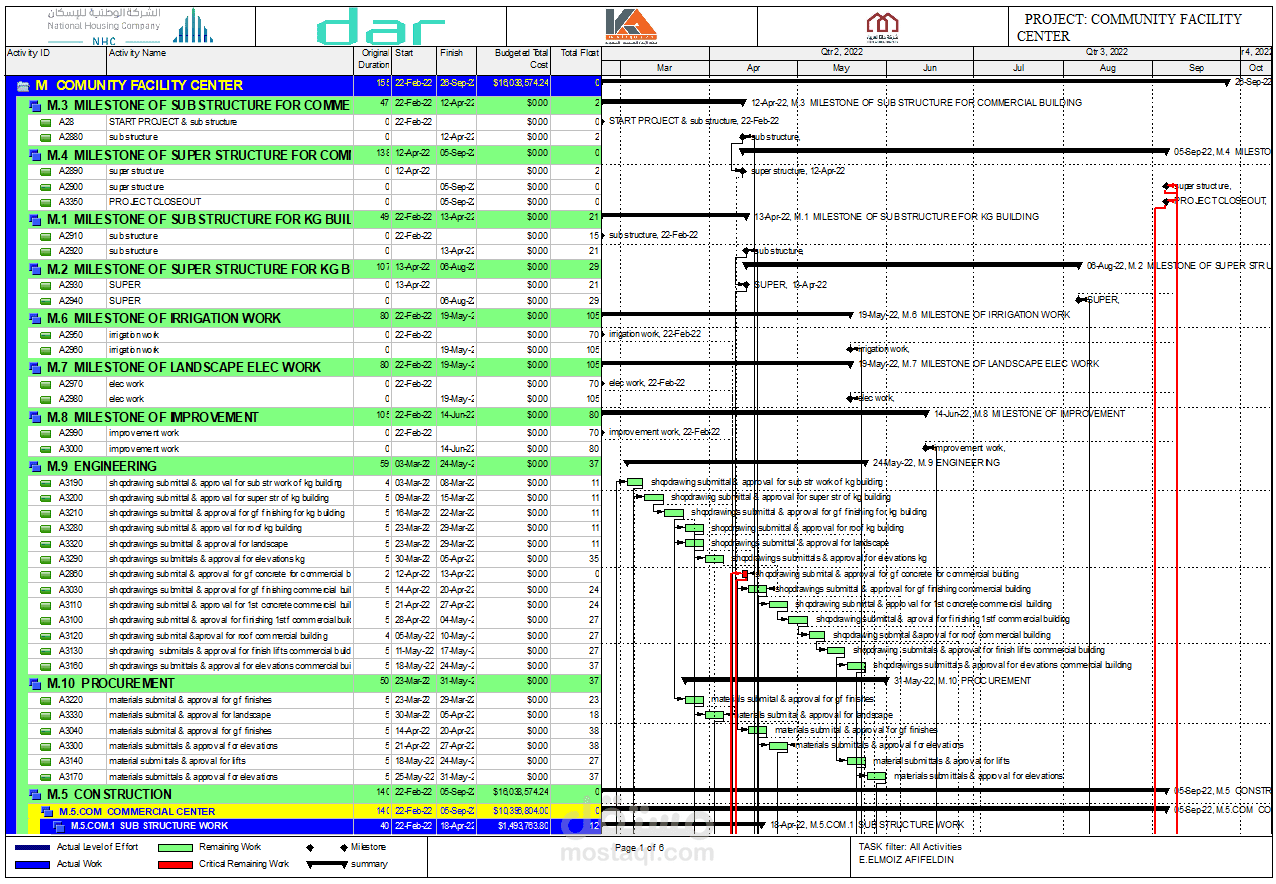Click the activity icon for row A3350
This screenshot has height=884, width=1276.
click(x=45, y=202)
